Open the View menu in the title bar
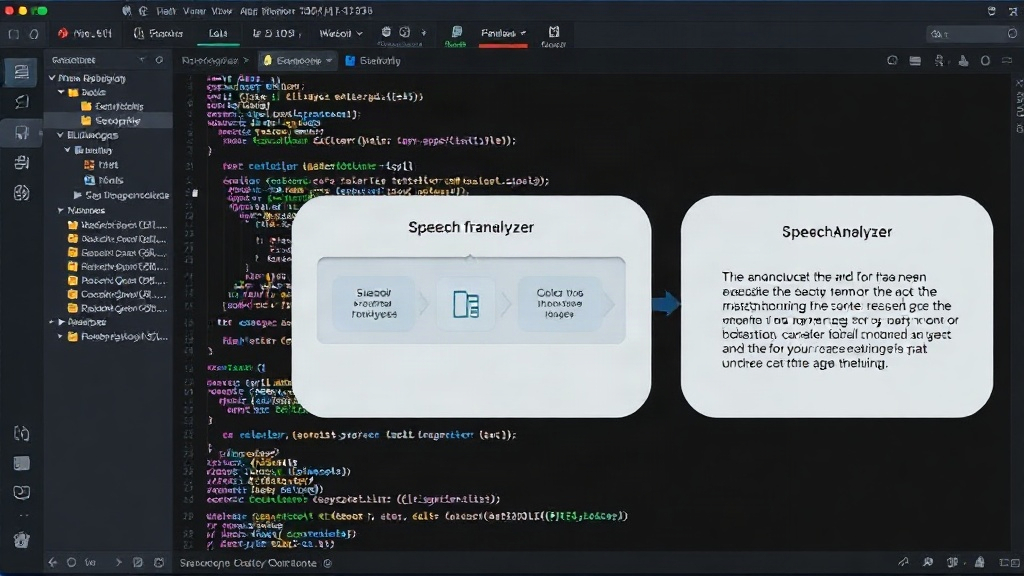1024x576 pixels. click(221, 10)
